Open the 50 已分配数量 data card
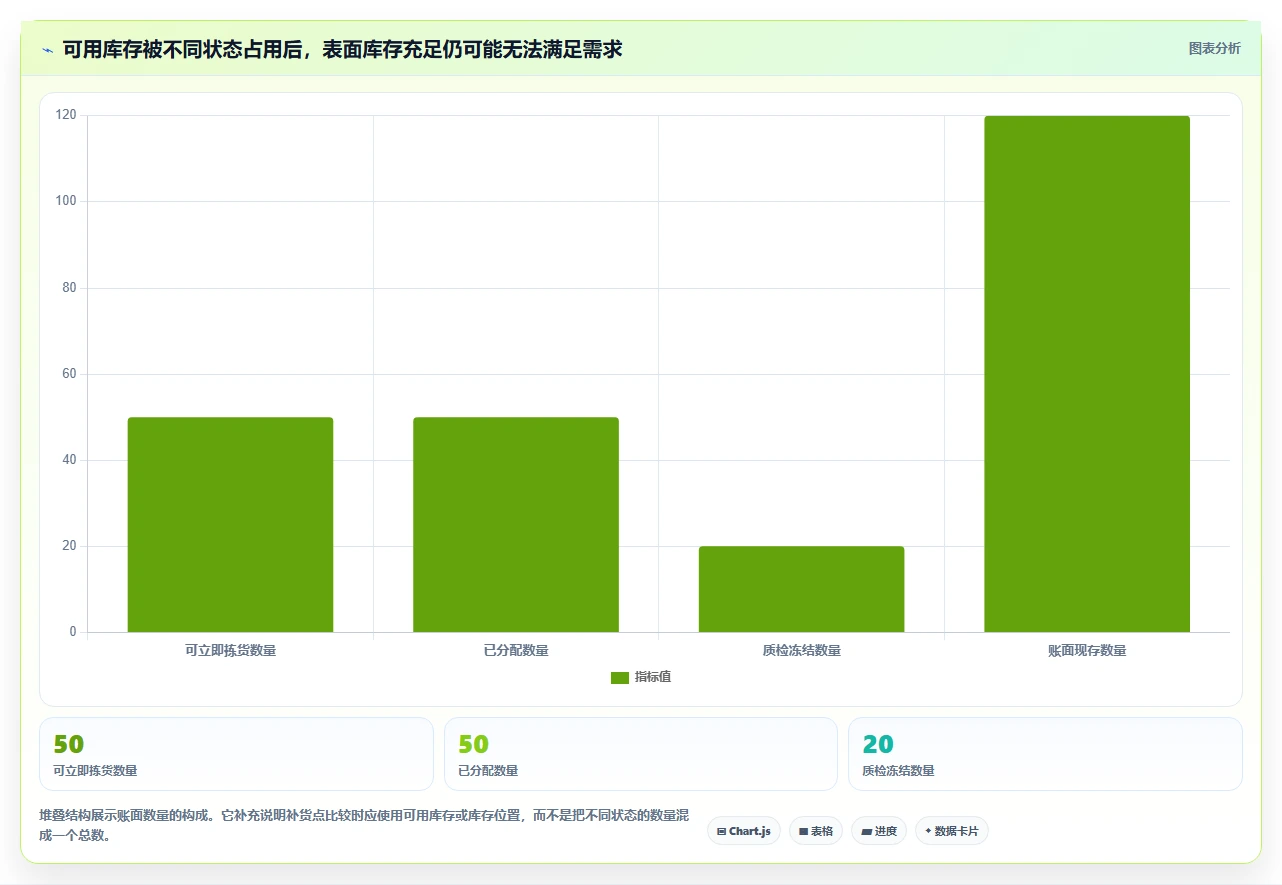Screen dimensions: 1282x885 (x=641, y=754)
